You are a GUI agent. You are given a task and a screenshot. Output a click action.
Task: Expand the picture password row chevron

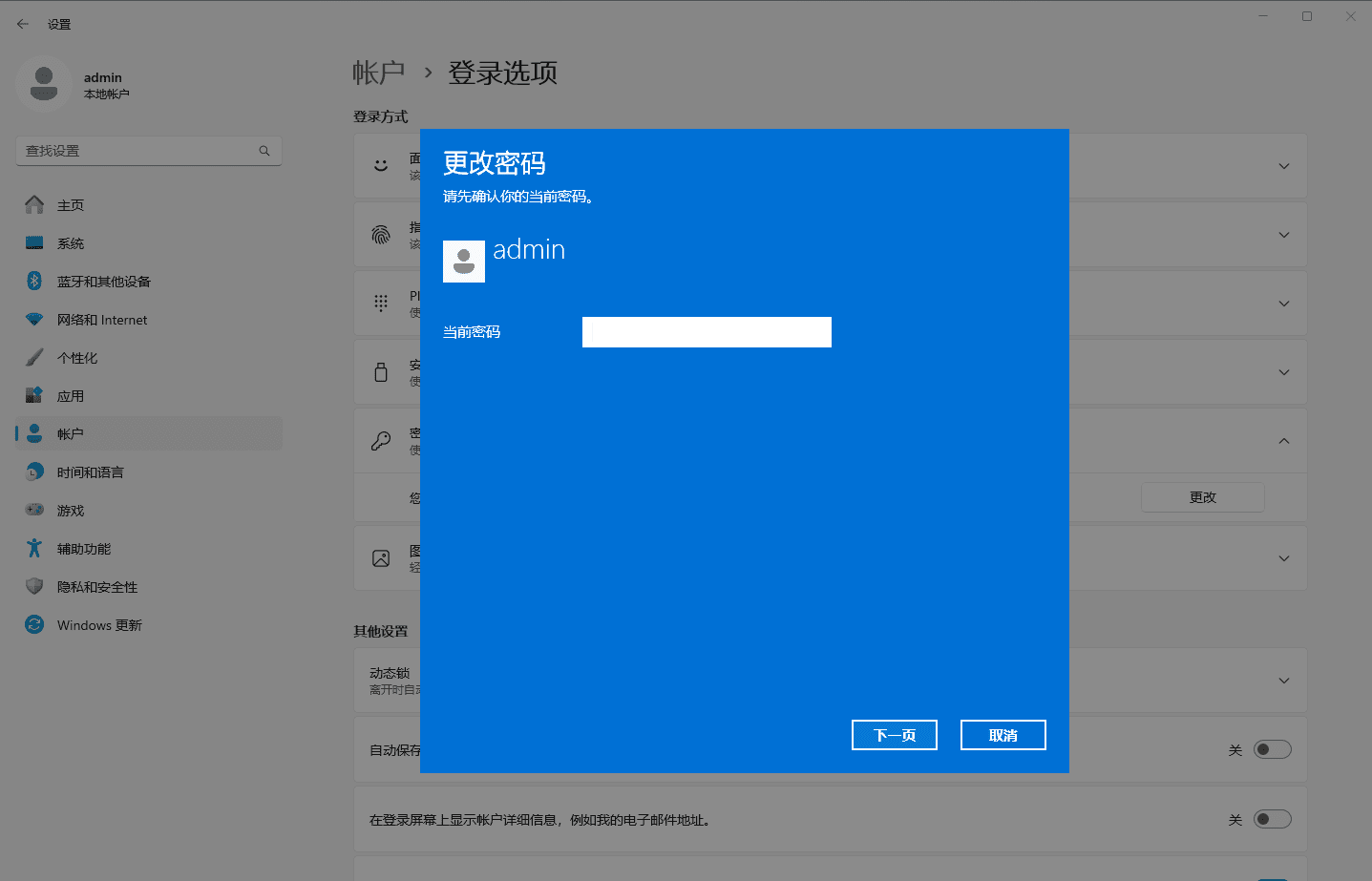coord(1284,558)
